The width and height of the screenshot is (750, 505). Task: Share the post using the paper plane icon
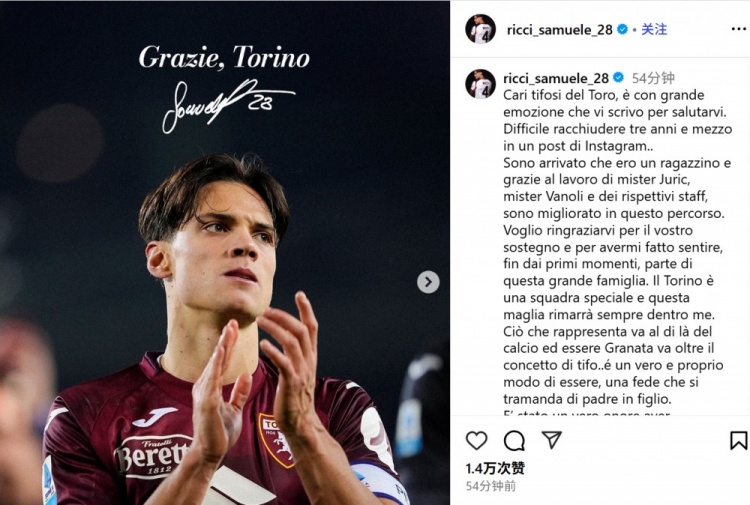[x=551, y=440]
